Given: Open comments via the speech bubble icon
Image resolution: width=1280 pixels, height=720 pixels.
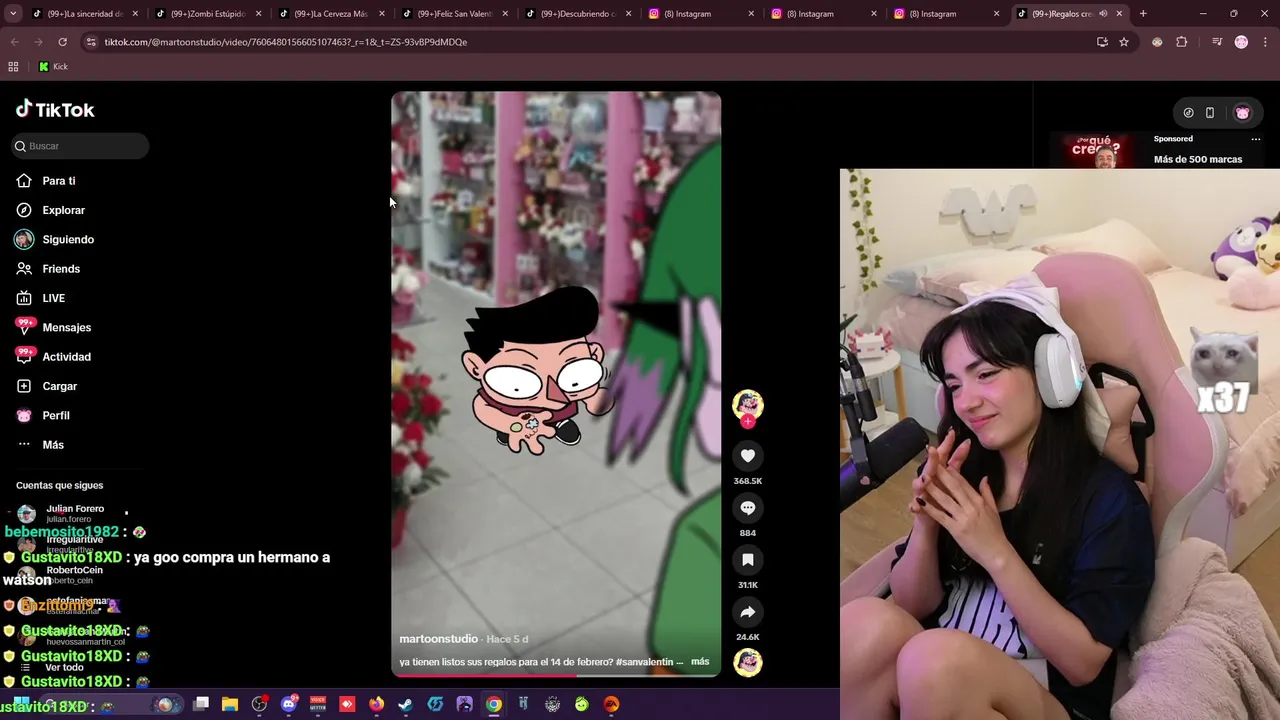Looking at the screenshot, I should click(x=747, y=508).
